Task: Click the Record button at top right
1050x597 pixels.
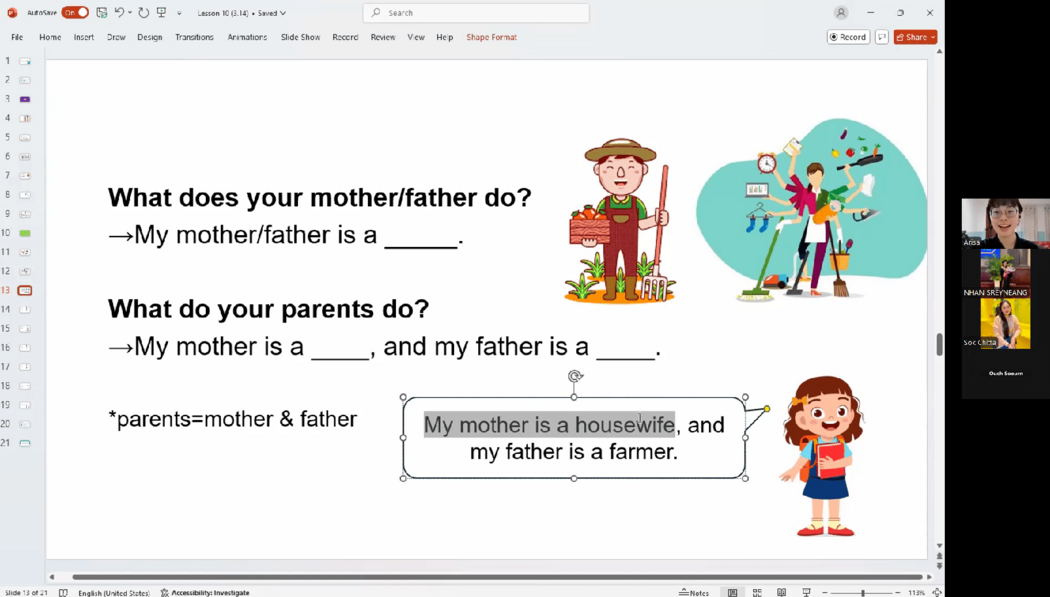Action: 848,37
